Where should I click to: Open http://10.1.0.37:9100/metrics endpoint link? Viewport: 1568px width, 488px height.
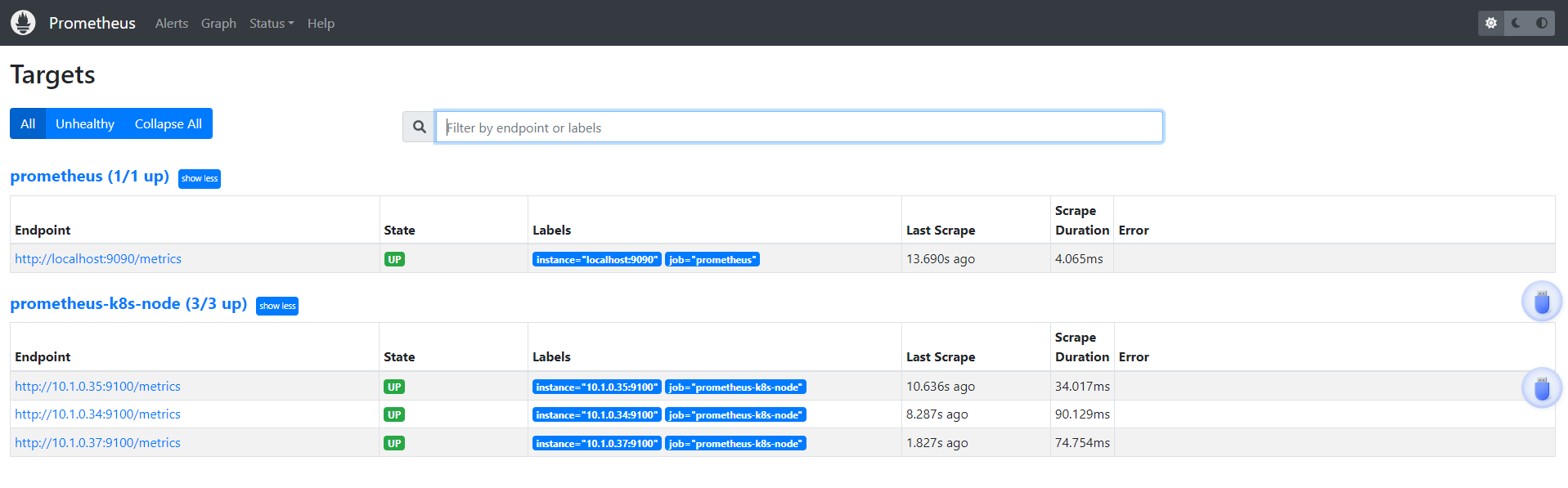(97, 442)
